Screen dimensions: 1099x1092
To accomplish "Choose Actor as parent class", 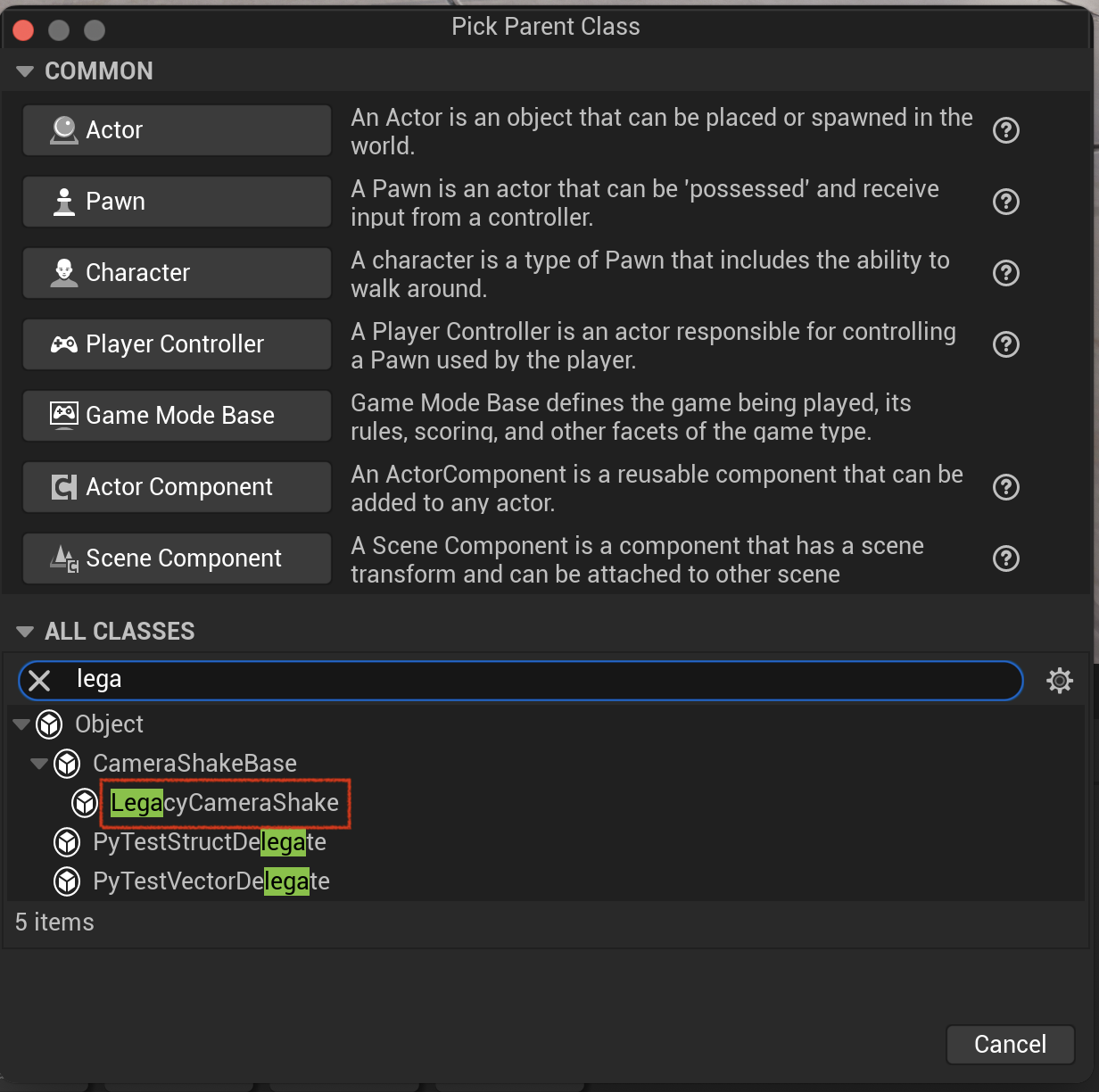I will pyautogui.click(x=177, y=130).
